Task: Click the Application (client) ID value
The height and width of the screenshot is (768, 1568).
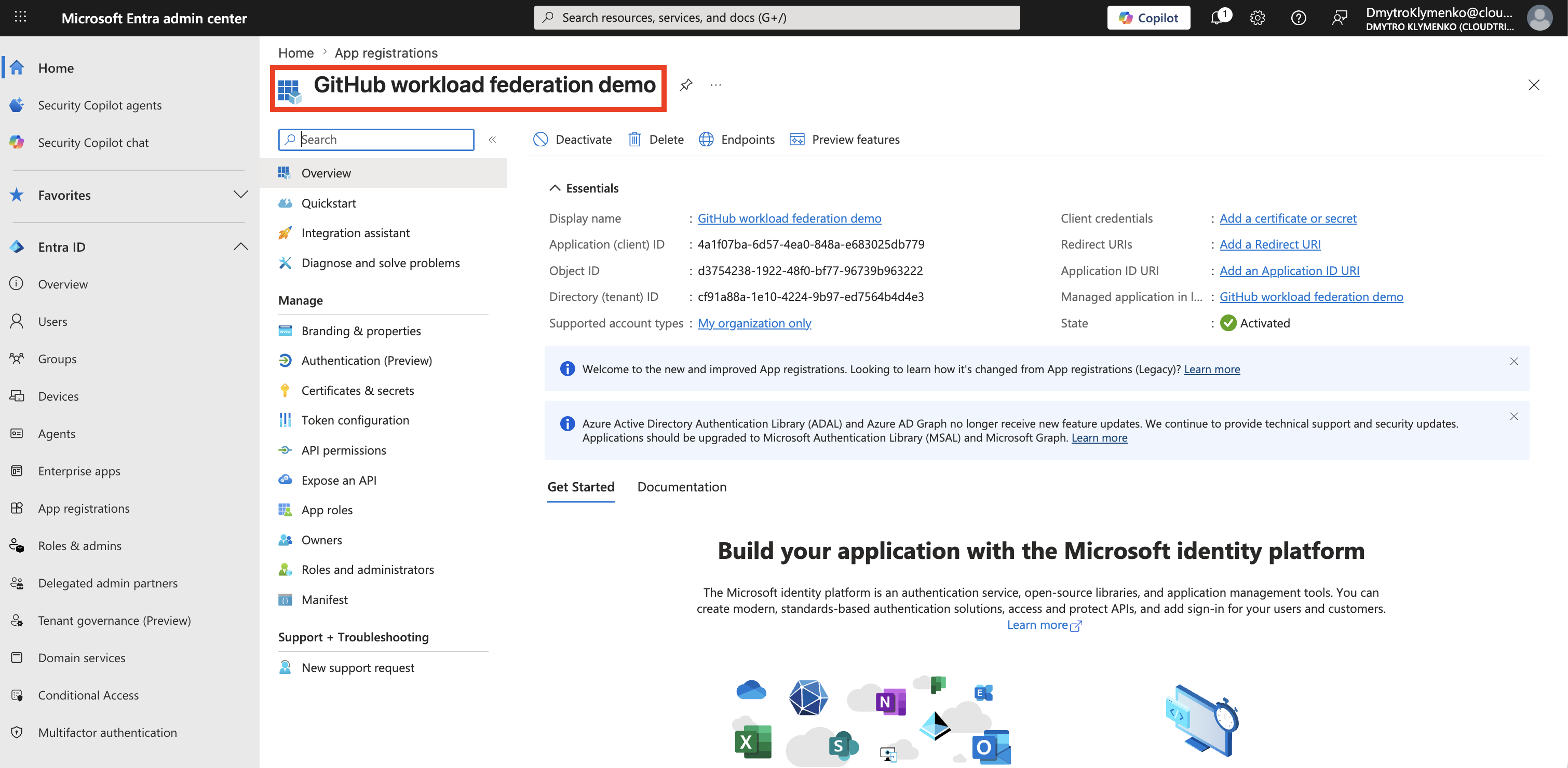Action: [811, 244]
